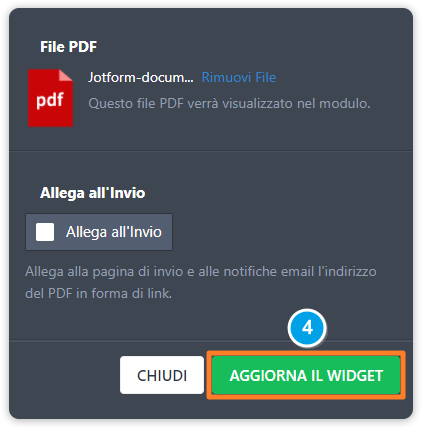Click the Allega all'Invio checkbox label text
422x429 pixels.
[114, 232]
